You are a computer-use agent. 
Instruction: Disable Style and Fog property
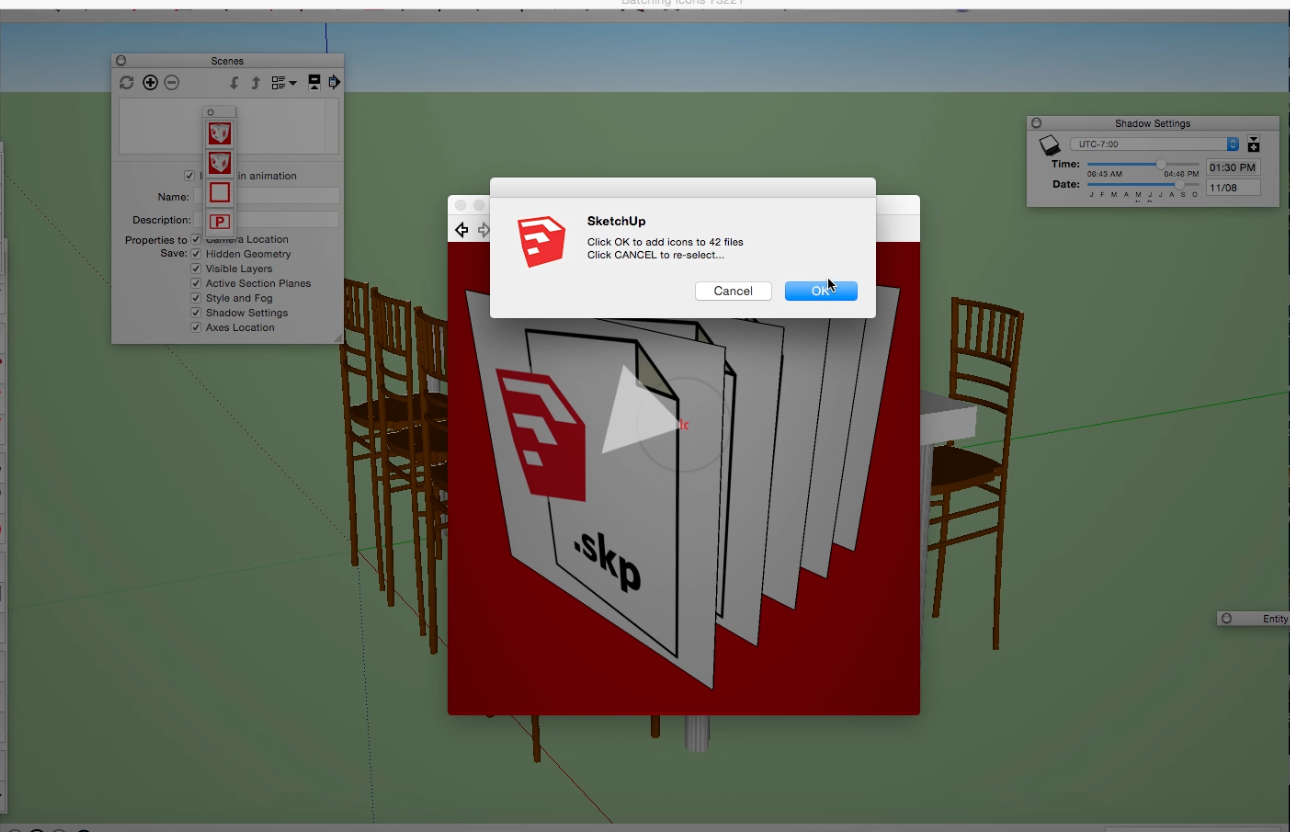point(196,298)
